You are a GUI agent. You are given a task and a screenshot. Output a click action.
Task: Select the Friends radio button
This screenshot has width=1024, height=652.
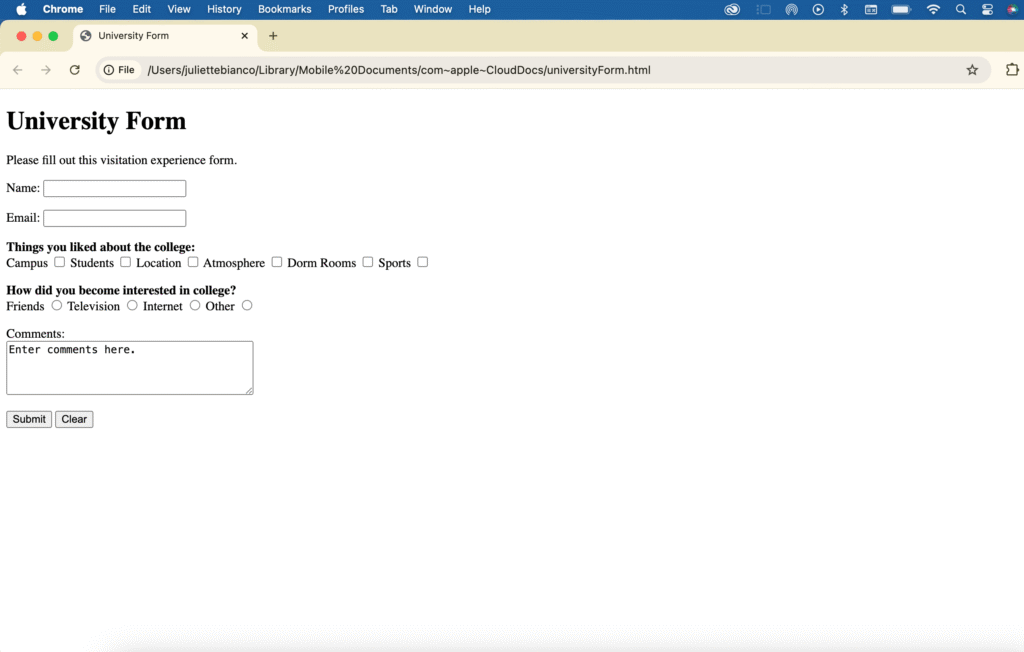57,305
